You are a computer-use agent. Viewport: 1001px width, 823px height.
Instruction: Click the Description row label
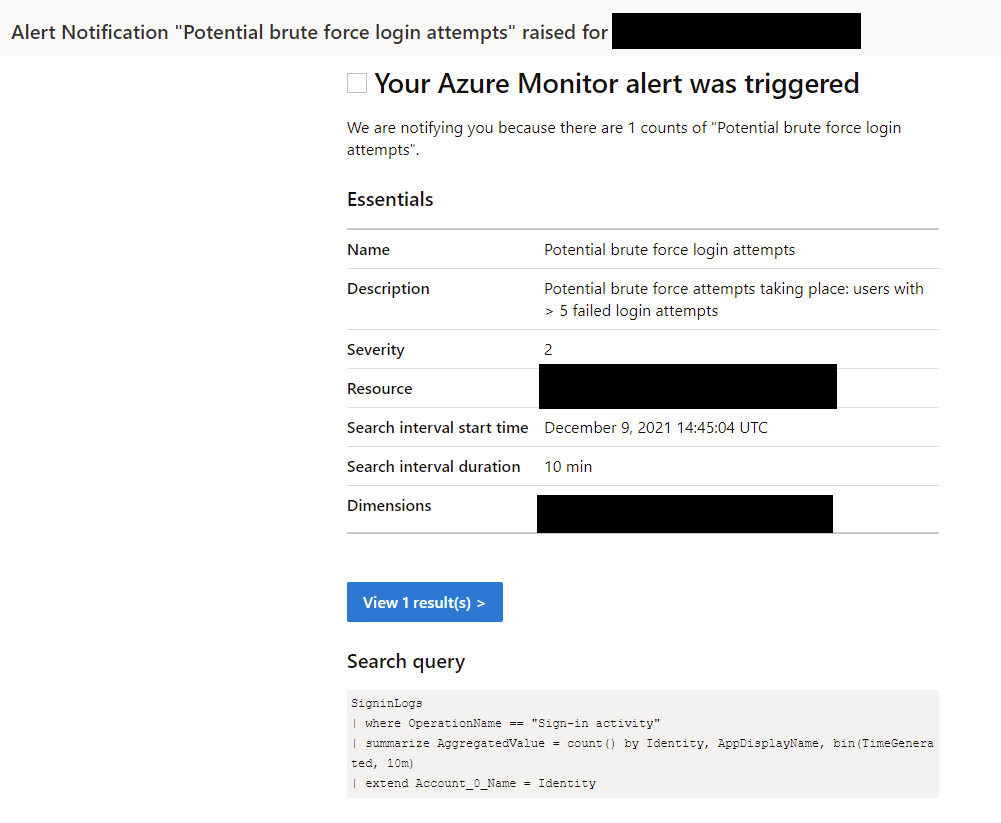click(388, 289)
